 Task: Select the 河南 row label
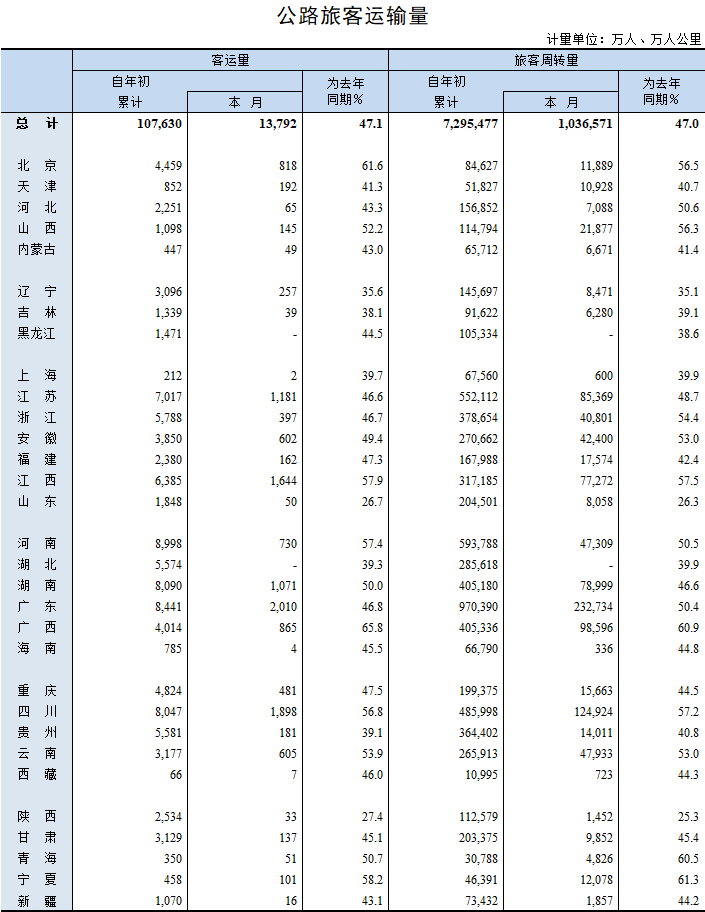[x=37, y=543]
